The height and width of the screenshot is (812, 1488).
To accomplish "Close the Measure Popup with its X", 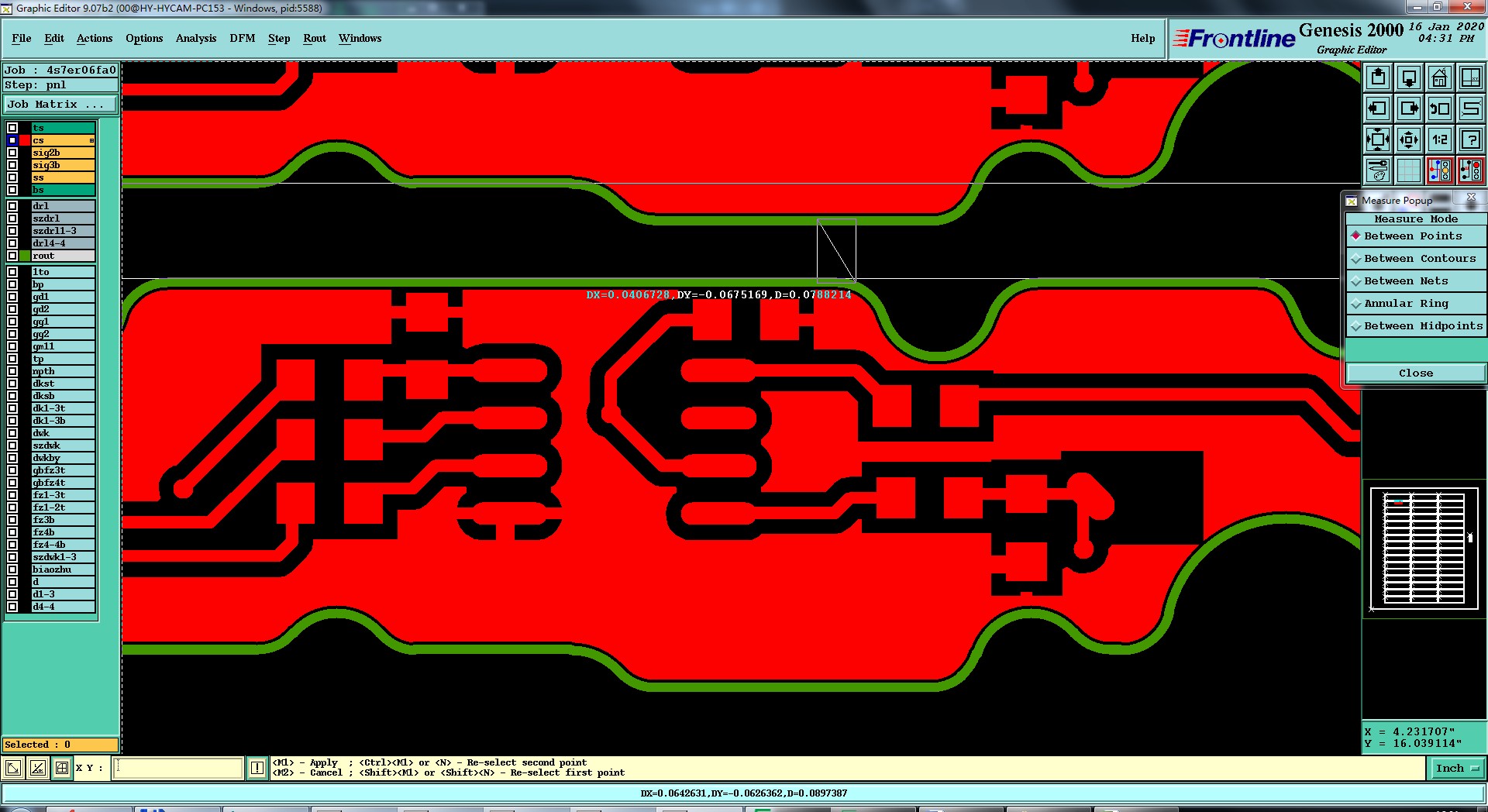I will [1471, 199].
